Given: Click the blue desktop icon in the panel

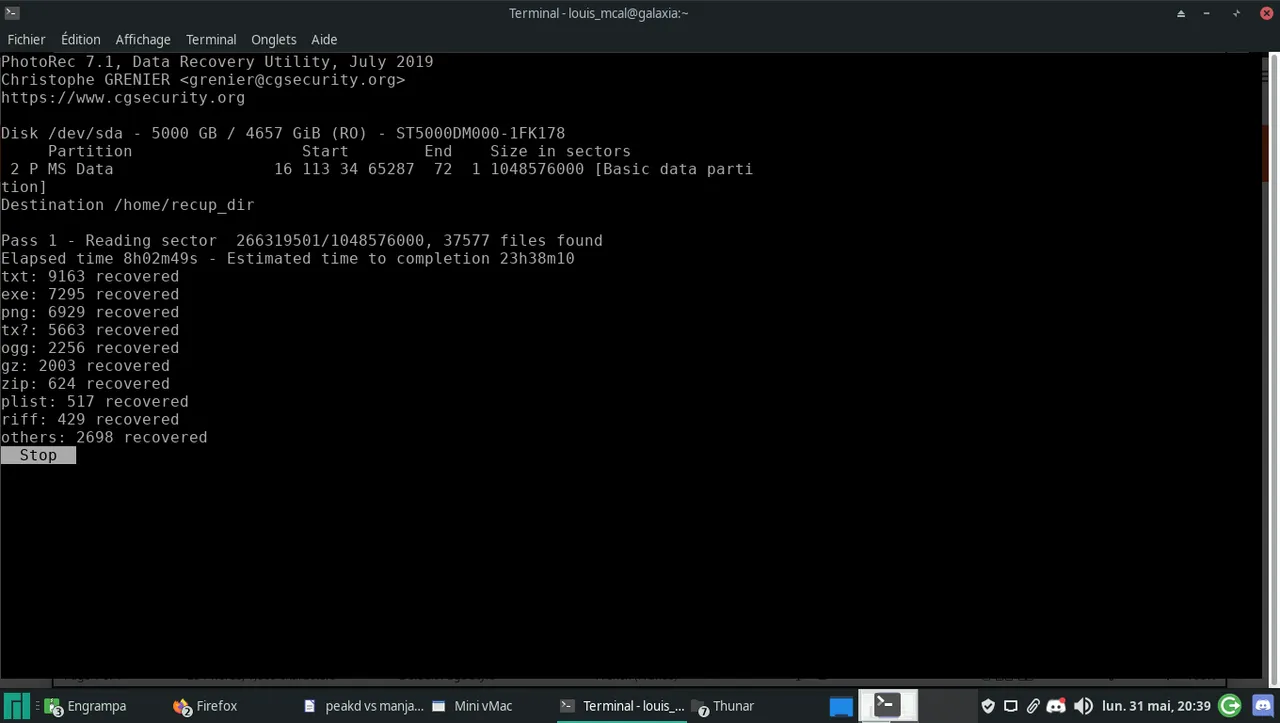Looking at the screenshot, I should [841, 706].
